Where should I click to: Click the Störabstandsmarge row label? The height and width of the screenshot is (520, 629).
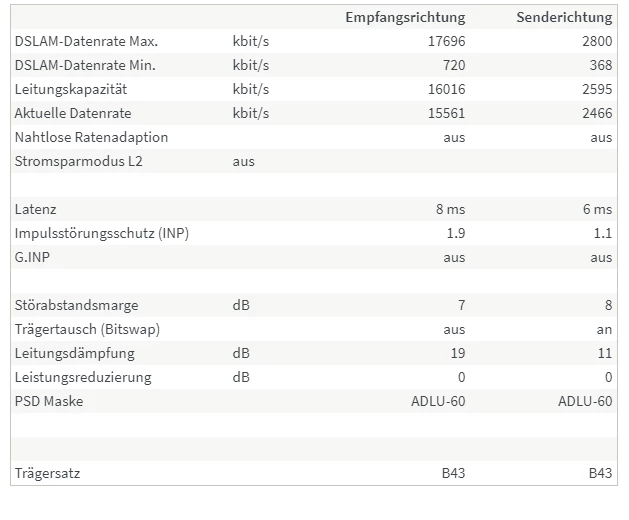(x=76, y=306)
